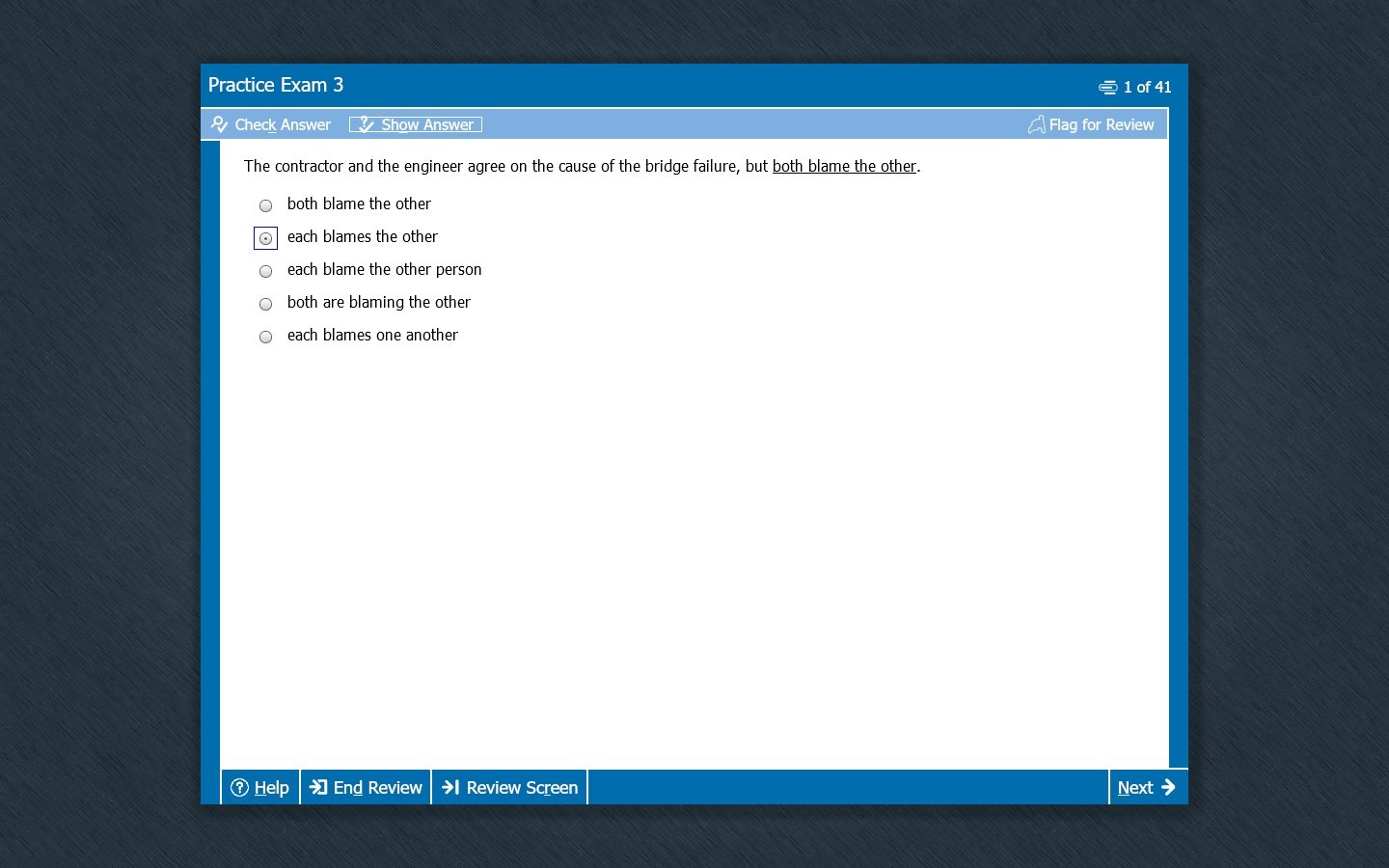Viewport: 1389px width, 868px height.
Task: Click the answer text "each blames one another"
Action: (372, 335)
